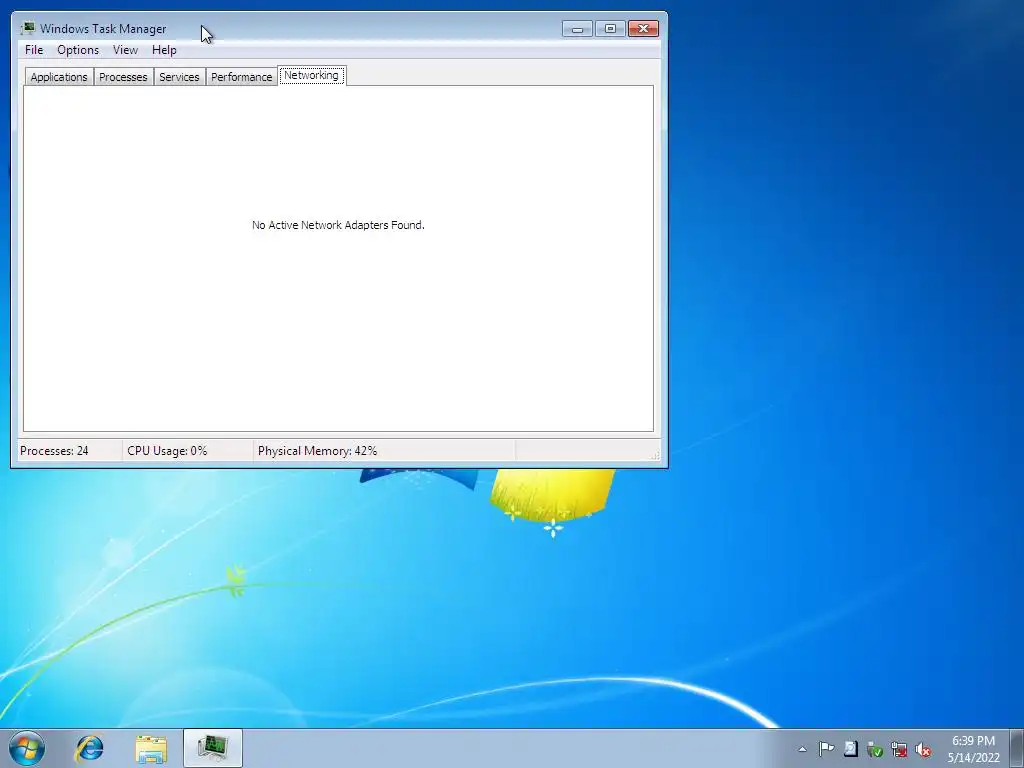Open the File menu
Viewport: 1024px width, 768px height.
(34, 50)
